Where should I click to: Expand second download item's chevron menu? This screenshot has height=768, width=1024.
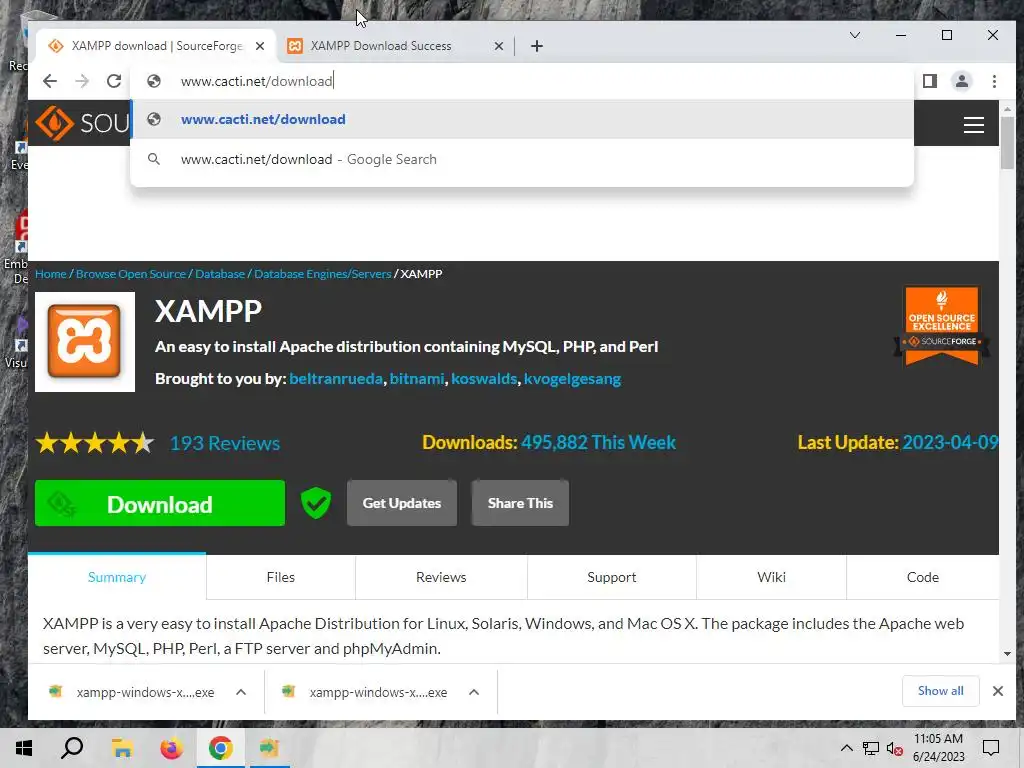(474, 692)
